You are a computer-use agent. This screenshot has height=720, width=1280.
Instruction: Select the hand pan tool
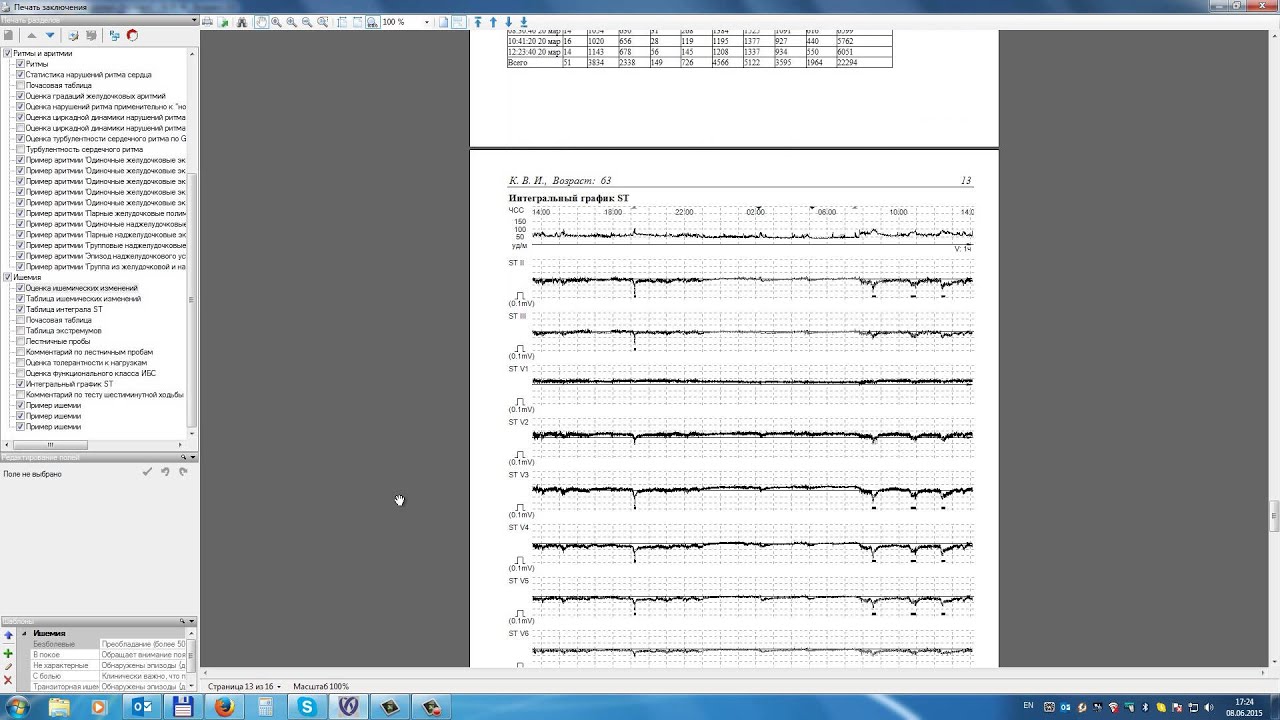pos(262,22)
